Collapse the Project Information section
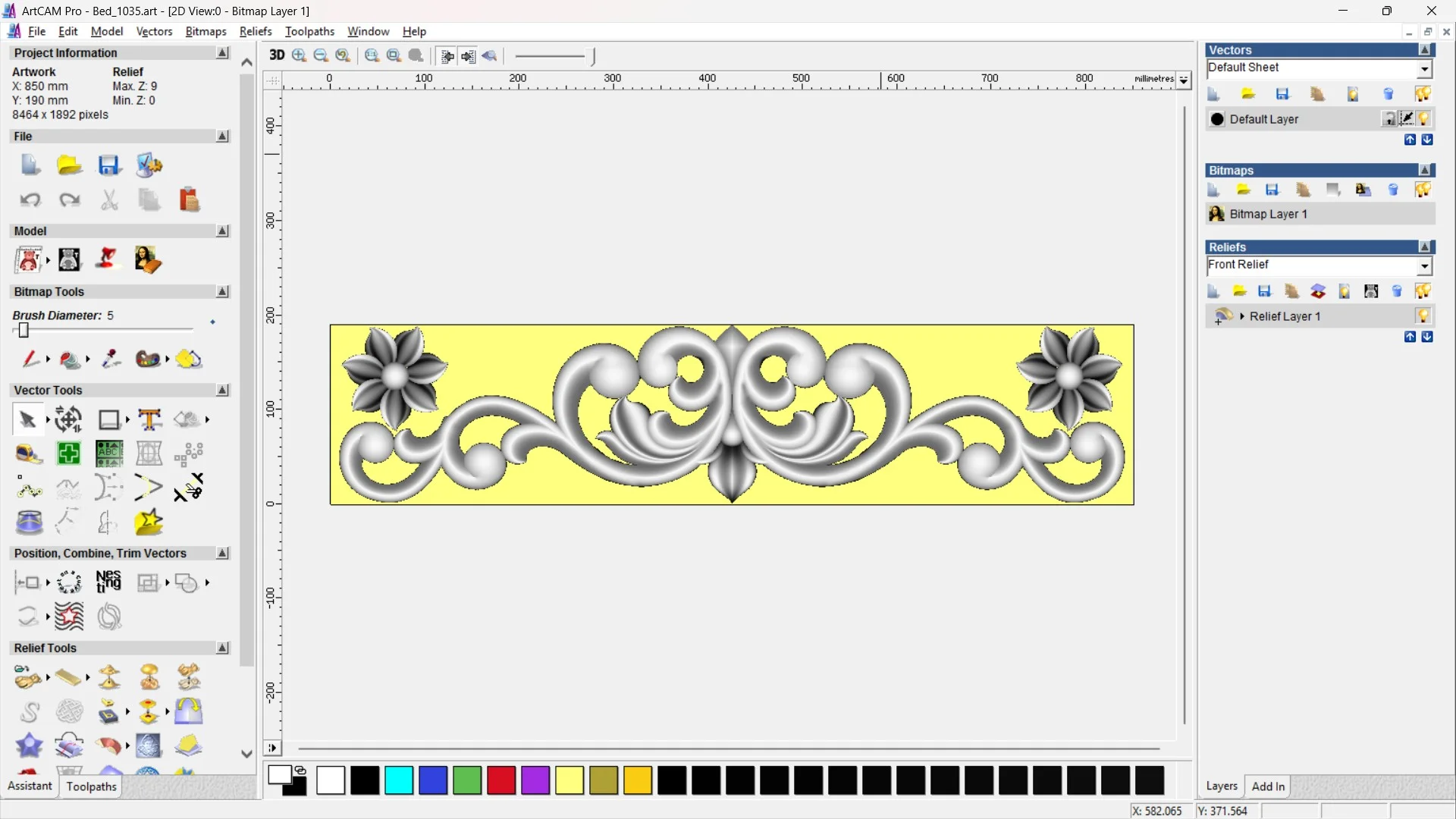Image resolution: width=1456 pixels, height=819 pixels. (222, 53)
